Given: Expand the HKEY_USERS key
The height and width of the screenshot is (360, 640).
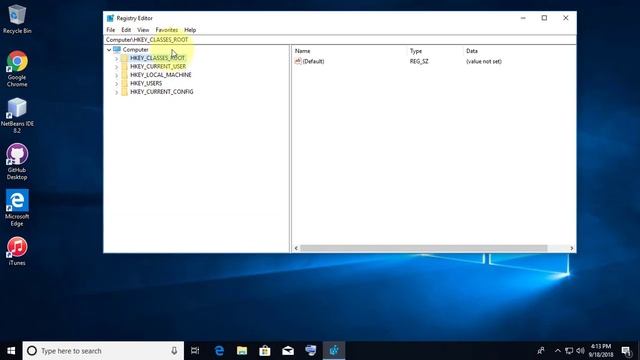Looking at the screenshot, I should click(x=117, y=84).
